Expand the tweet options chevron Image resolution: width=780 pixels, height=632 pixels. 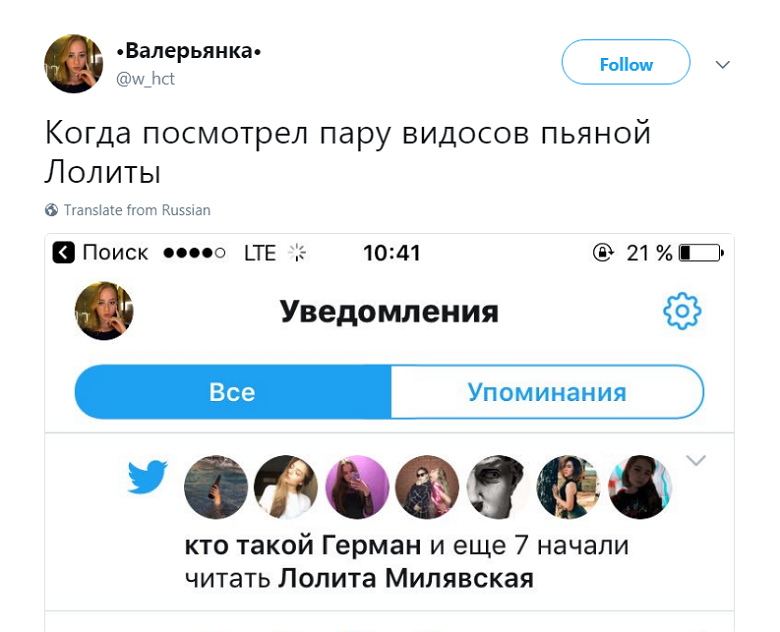click(x=723, y=65)
